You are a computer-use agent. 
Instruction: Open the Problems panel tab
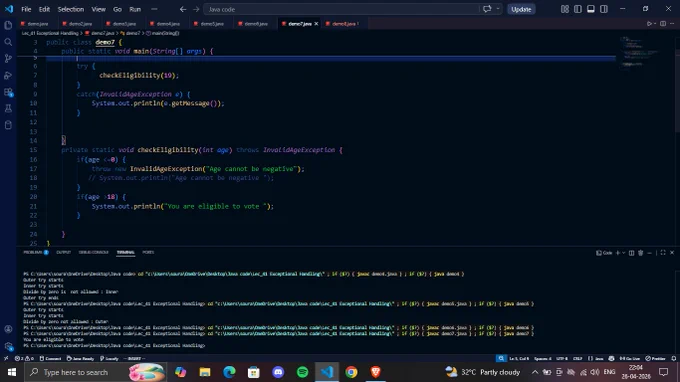(x=36, y=252)
